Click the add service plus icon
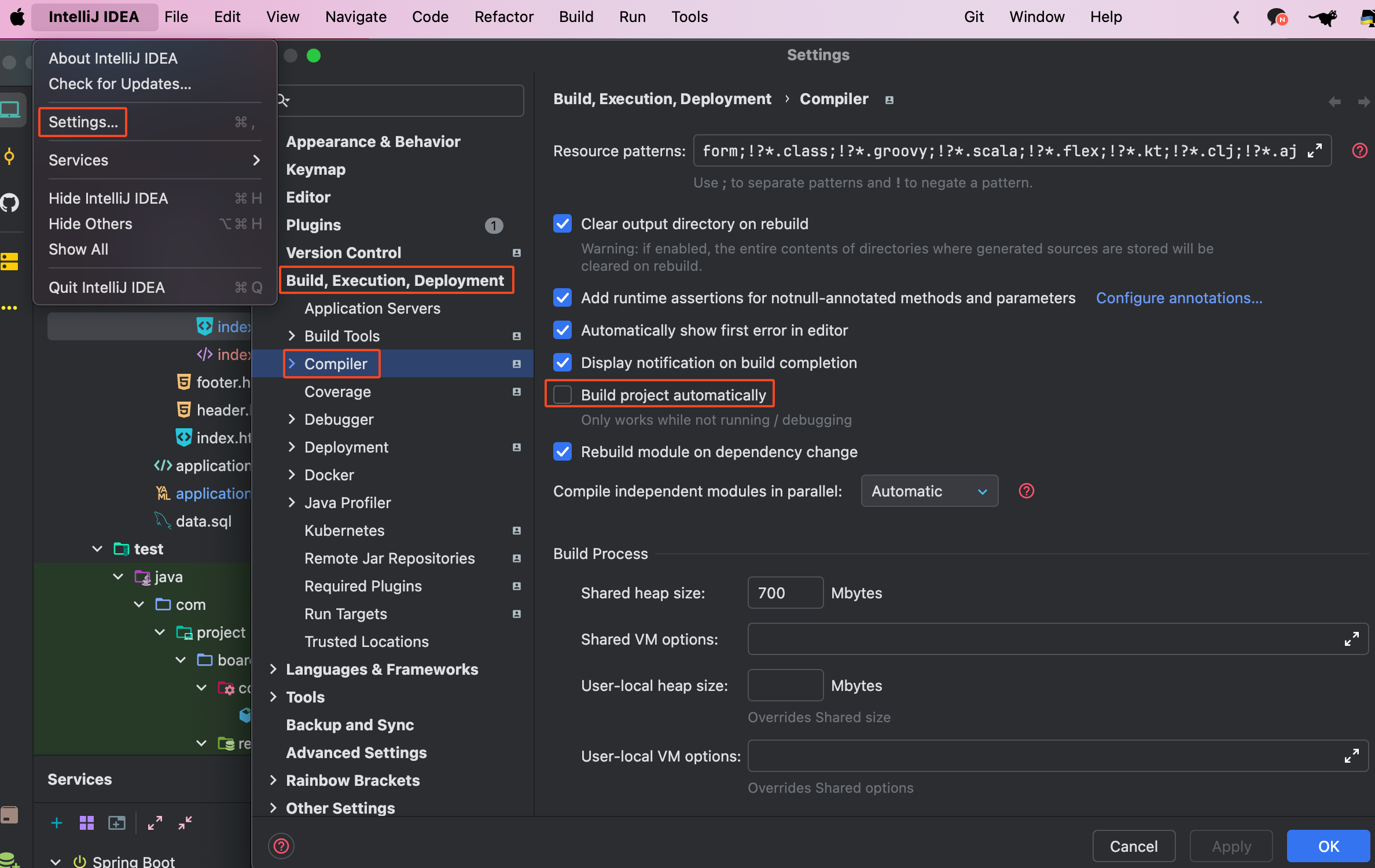Image resolution: width=1375 pixels, height=868 pixels. pos(57,823)
